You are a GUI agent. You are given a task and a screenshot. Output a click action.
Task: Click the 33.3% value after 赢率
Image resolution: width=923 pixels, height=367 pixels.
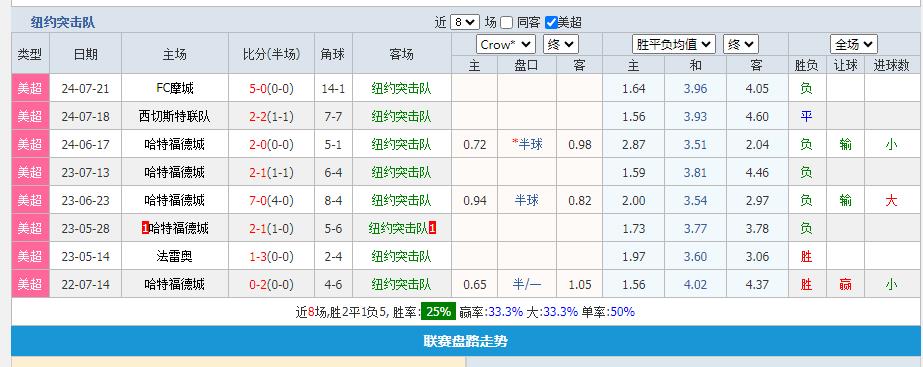coord(506,312)
